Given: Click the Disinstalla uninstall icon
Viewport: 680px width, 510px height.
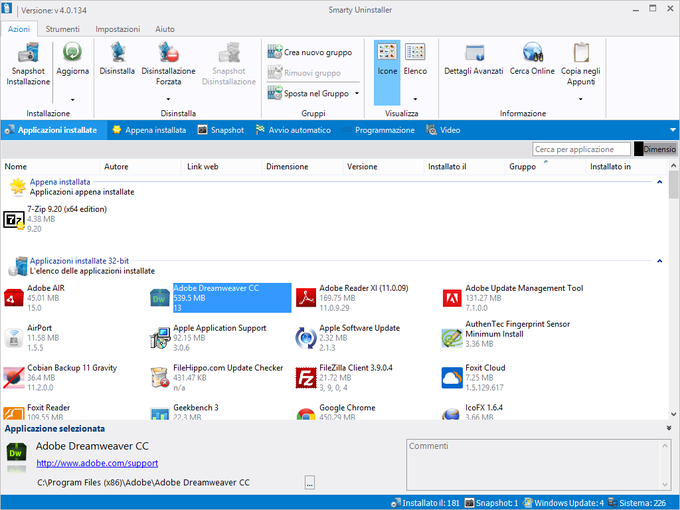Looking at the screenshot, I should pos(117,52).
